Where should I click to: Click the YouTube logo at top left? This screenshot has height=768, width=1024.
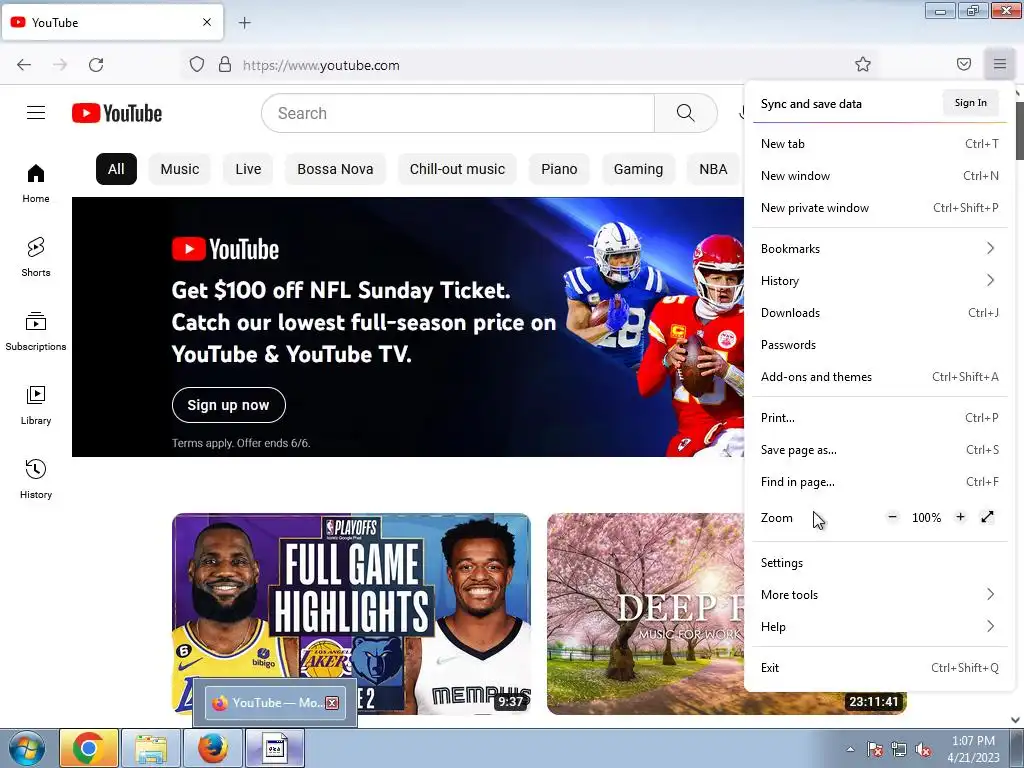[117, 113]
